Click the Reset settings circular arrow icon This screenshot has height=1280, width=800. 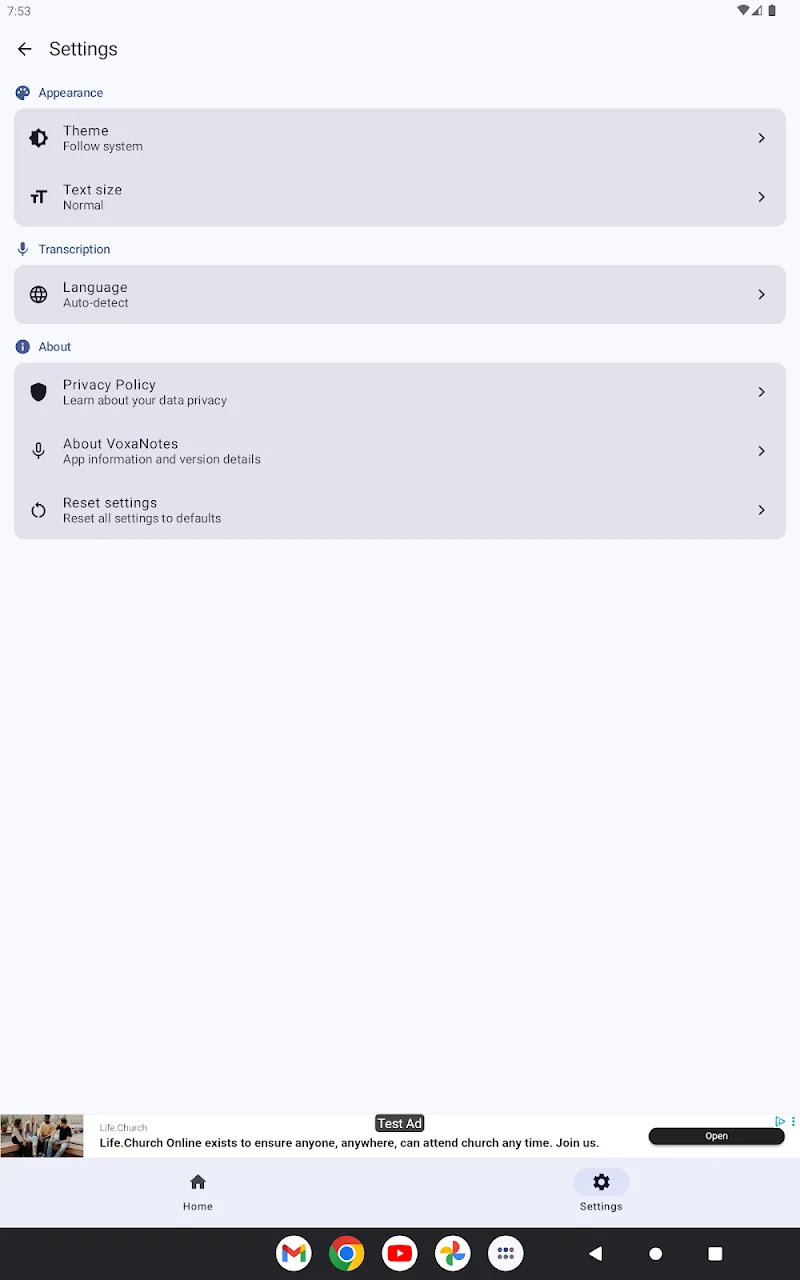click(38, 510)
